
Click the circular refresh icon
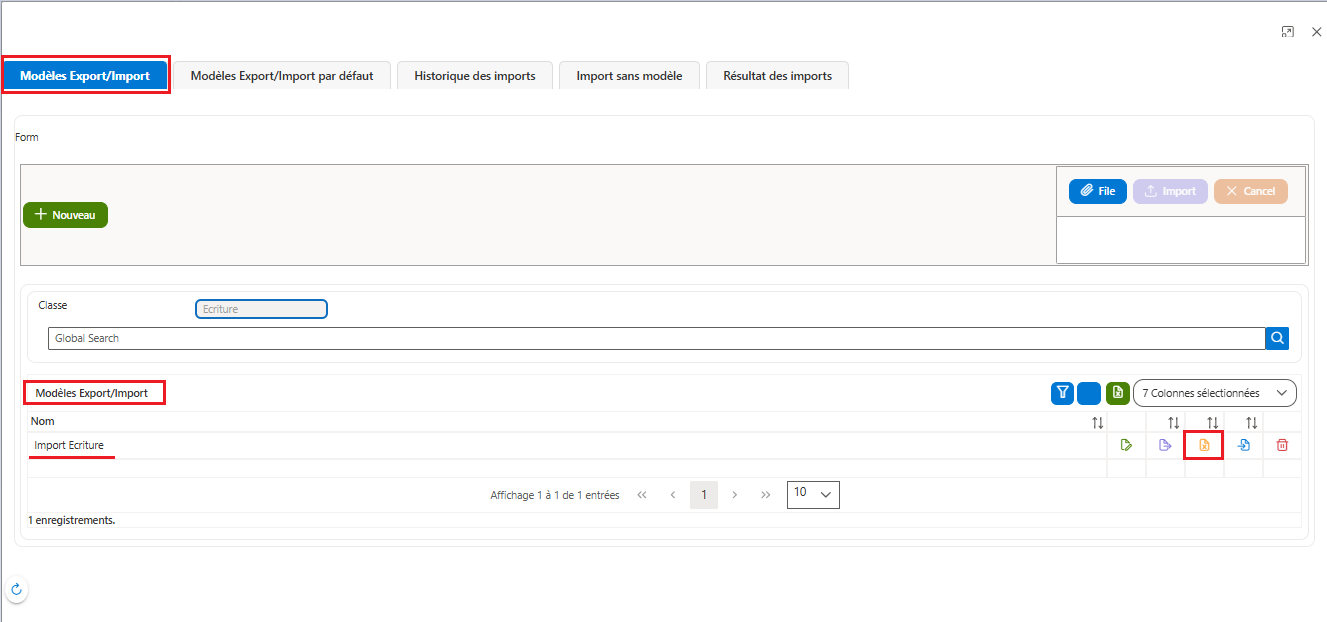tap(16, 589)
